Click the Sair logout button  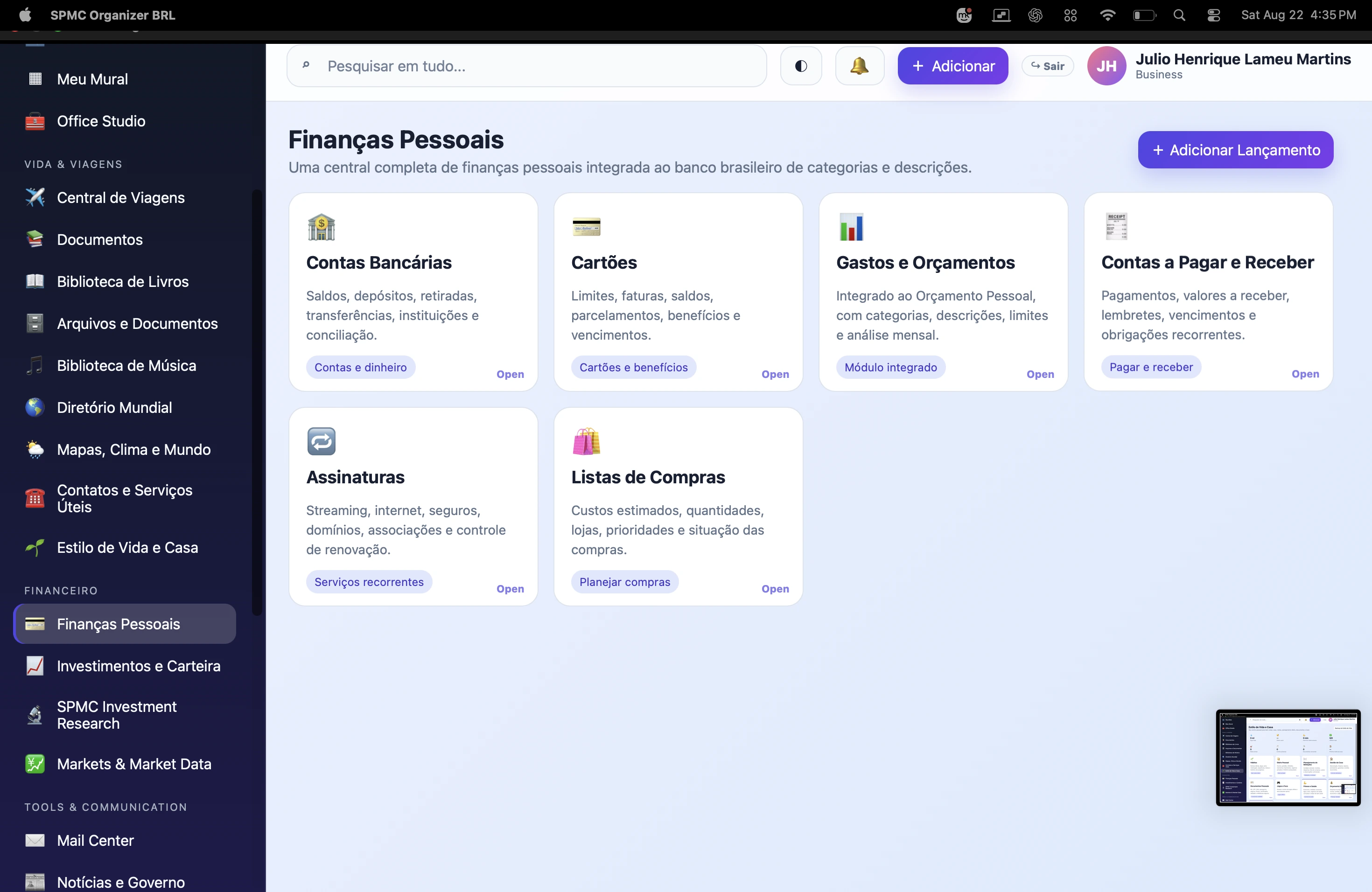pos(1048,66)
